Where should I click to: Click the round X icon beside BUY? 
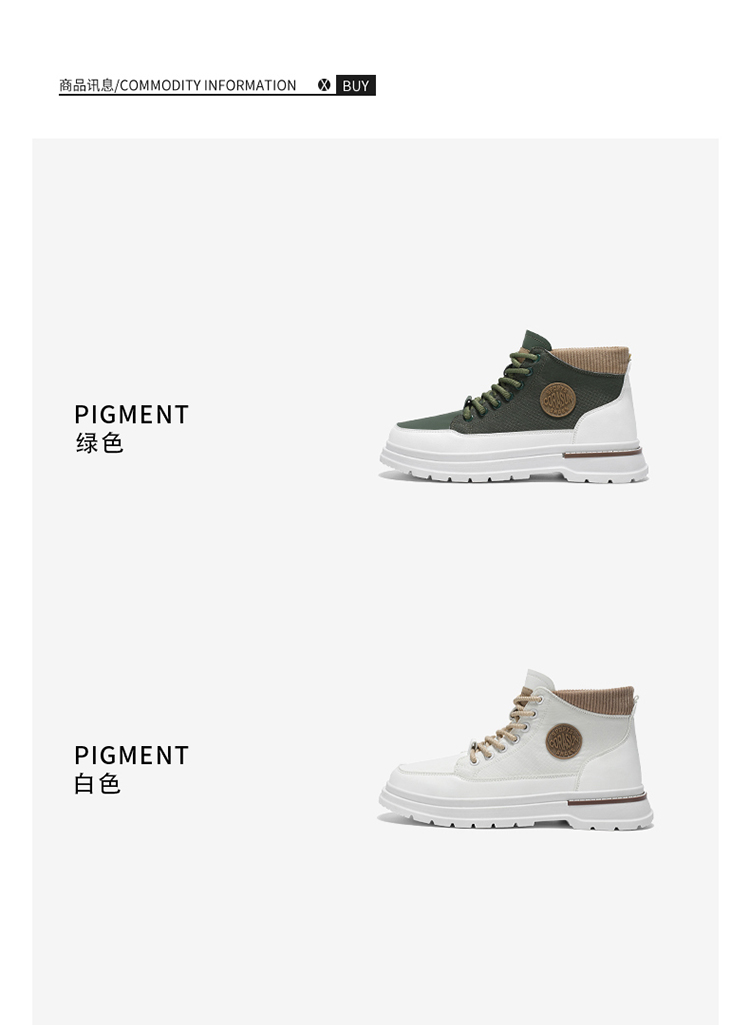pyautogui.click(x=324, y=85)
